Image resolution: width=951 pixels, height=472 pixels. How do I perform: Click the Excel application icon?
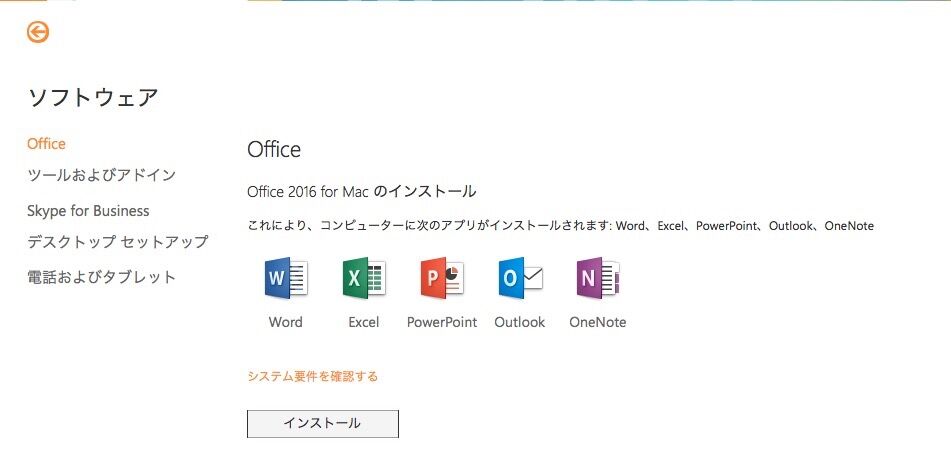click(x=364, y=278)
